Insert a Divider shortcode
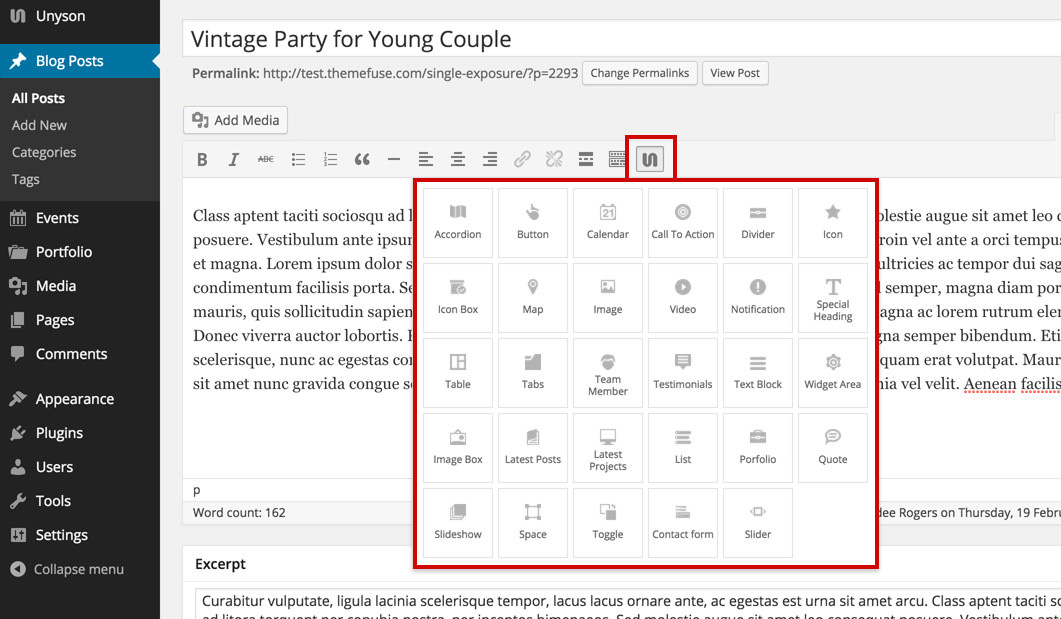1061x619 pixels. (x=758, y=223)
